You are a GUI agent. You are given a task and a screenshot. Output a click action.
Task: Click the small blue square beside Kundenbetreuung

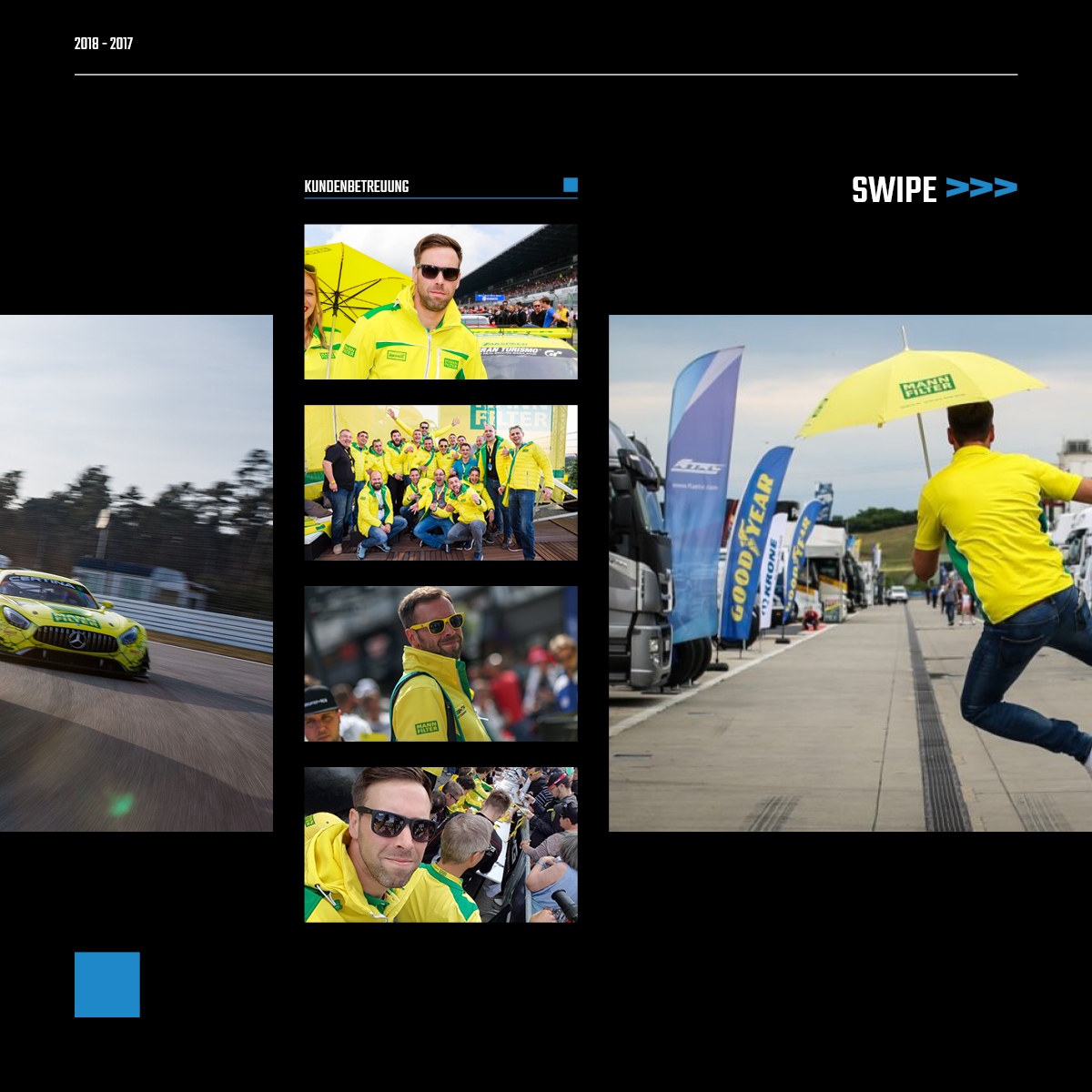pyautogui.click(x=571, y=185)
